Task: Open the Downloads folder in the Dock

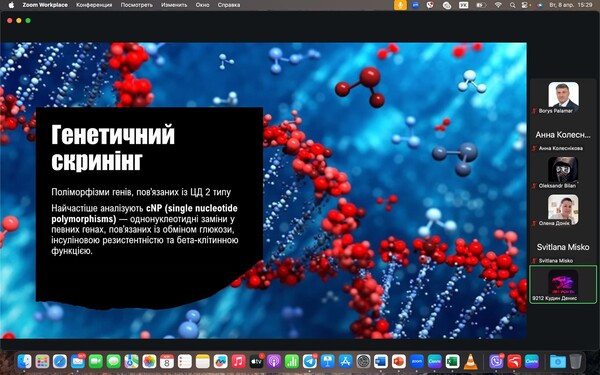Action: 558,361
